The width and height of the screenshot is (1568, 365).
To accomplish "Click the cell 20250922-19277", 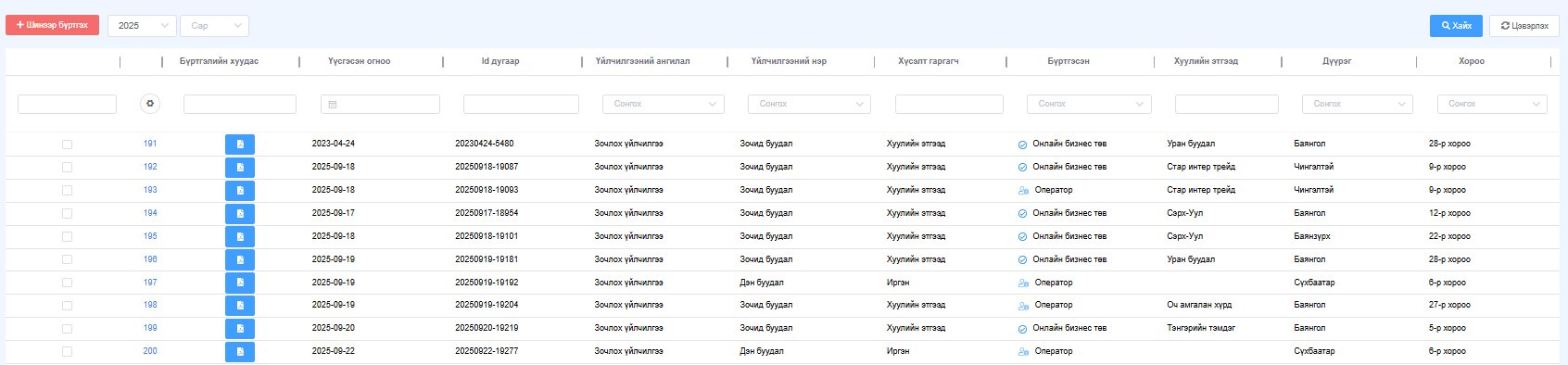I will tap(487, 351).
